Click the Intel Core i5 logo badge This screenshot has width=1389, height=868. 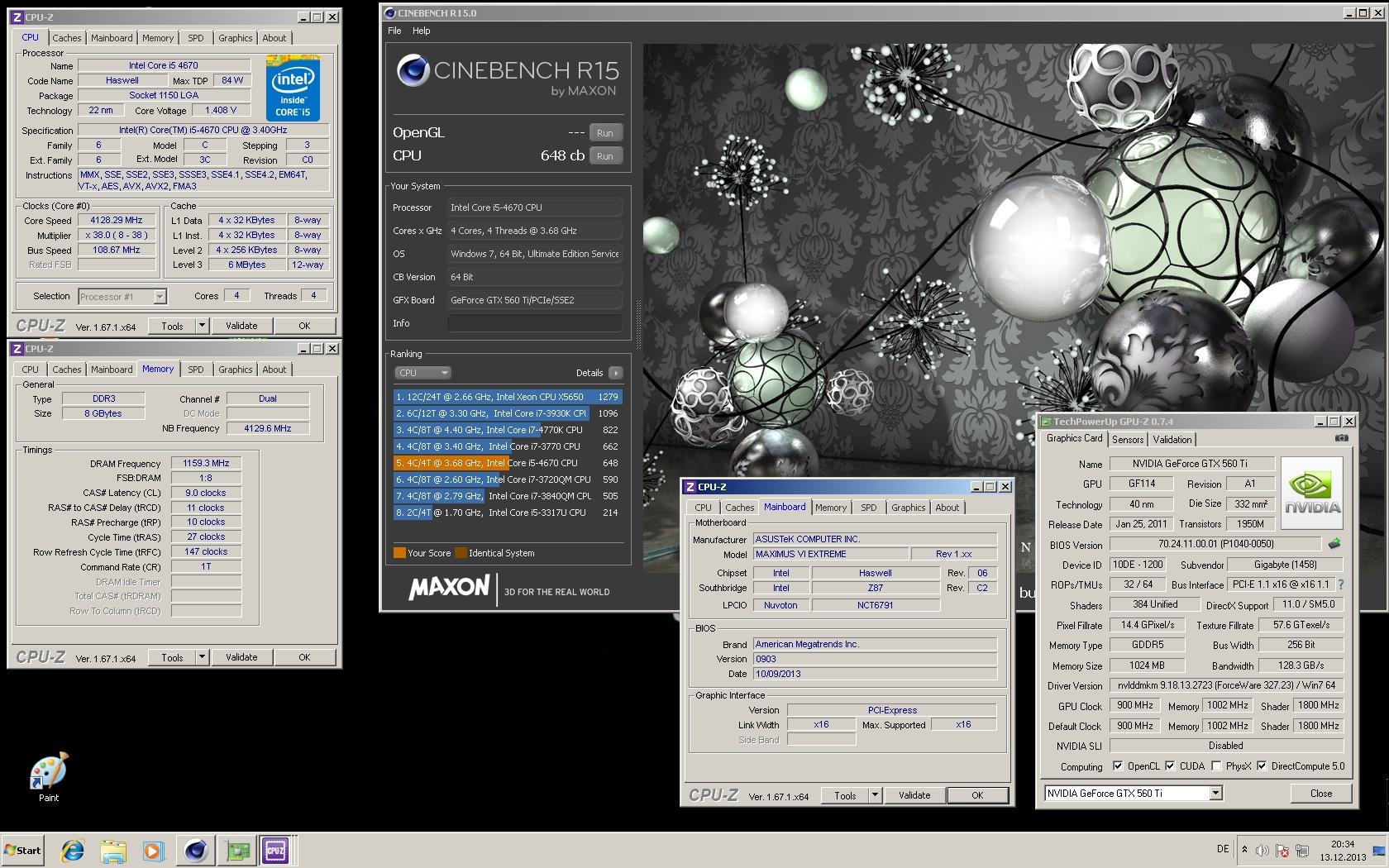pyautogui.click(x=293, y=89)
